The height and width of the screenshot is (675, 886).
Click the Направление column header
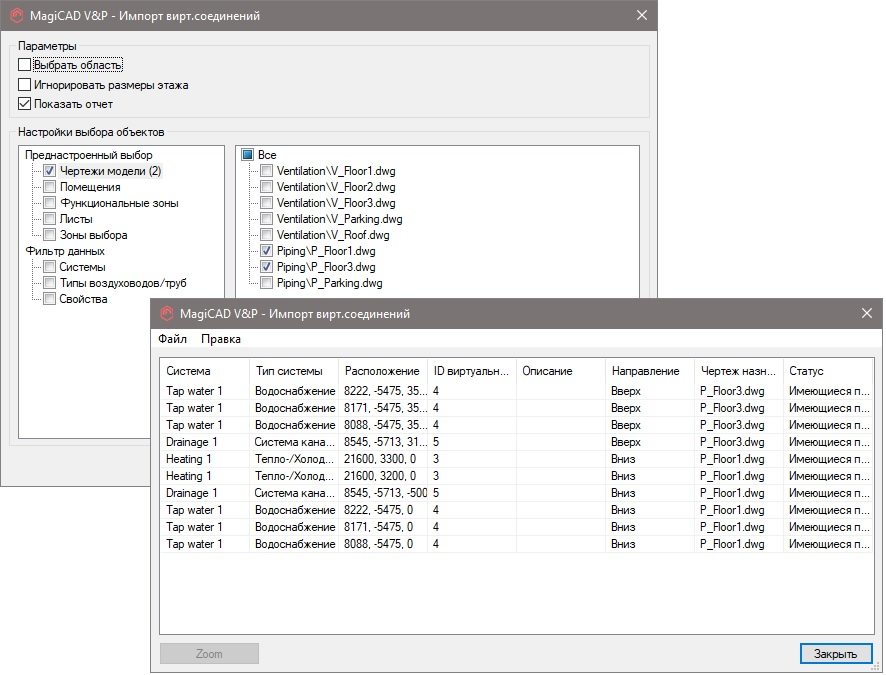point(645,371)
